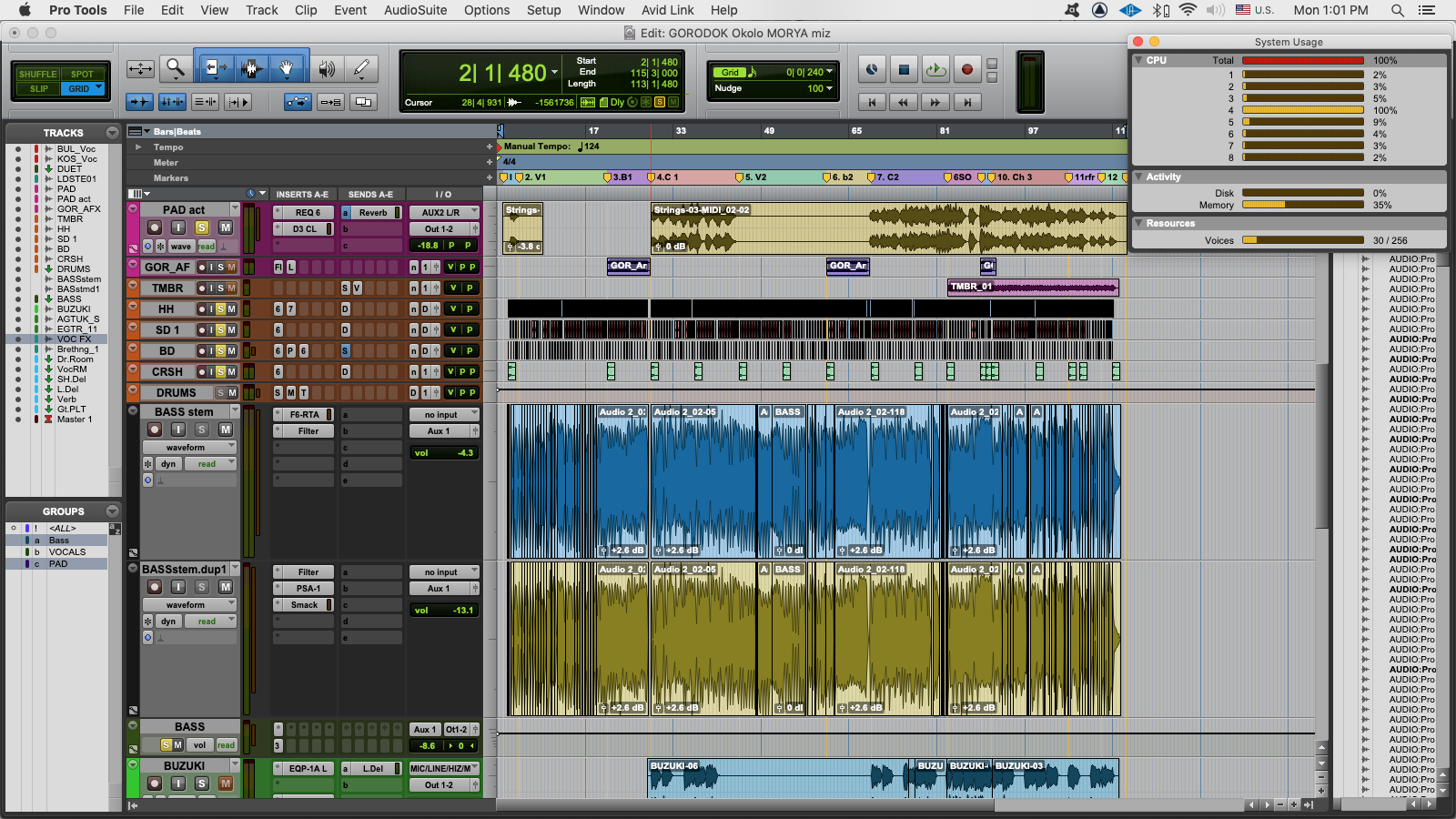Image resolution: width=1456 pixels, height=819 pixels.
Task: Click the Trim tool
Action: tap(215, 68)
